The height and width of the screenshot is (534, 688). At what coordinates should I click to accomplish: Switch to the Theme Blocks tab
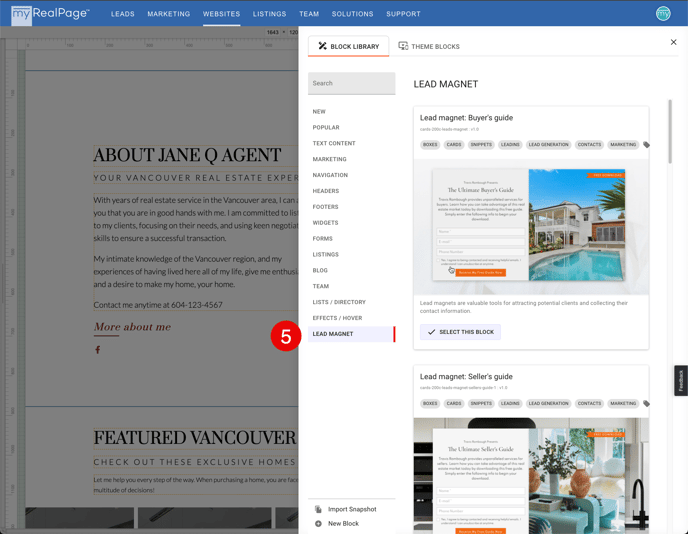(429, 46)
